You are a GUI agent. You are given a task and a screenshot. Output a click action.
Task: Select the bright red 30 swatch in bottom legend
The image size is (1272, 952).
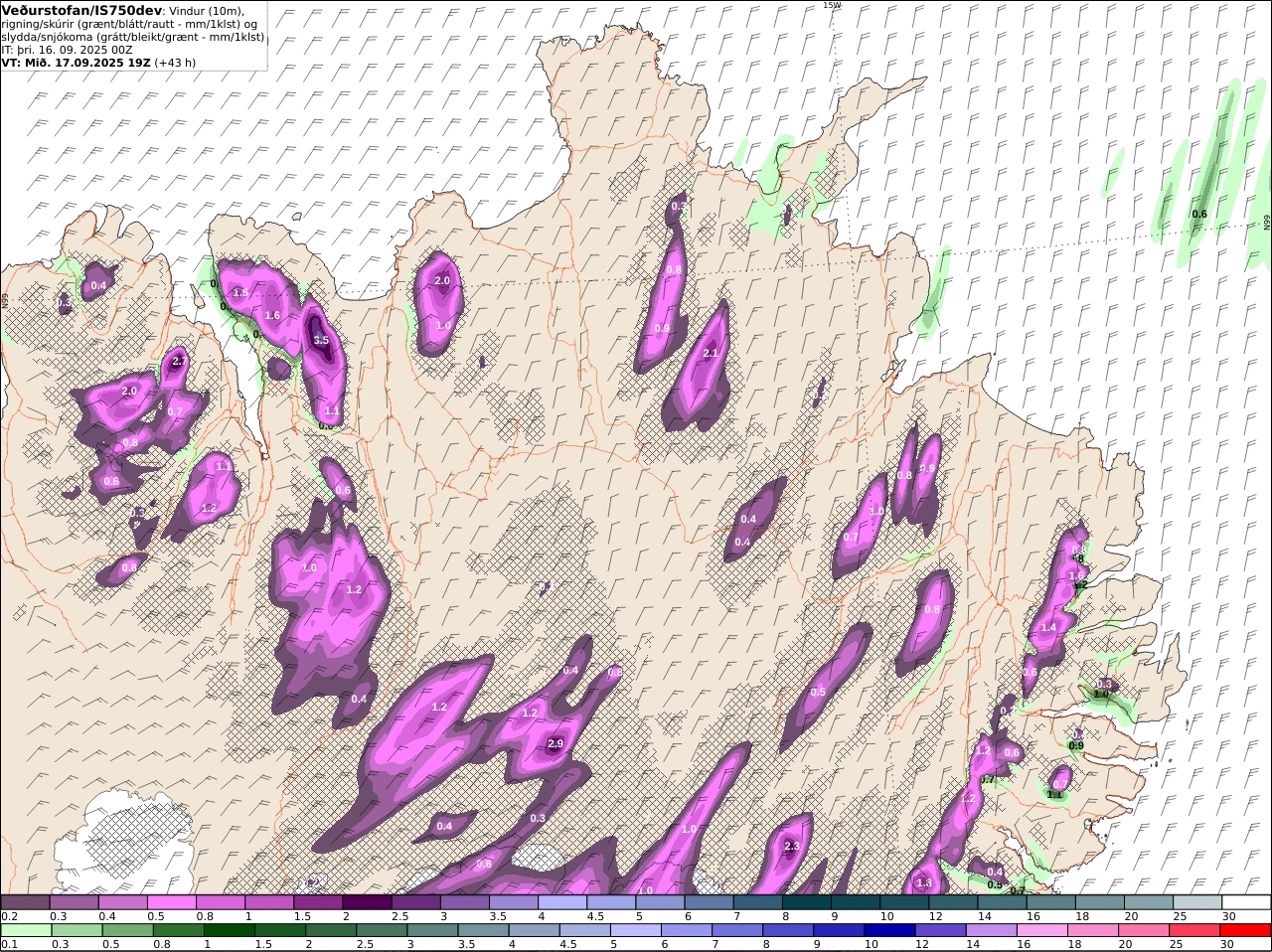pyautogui.click(x=1246, y=930)
